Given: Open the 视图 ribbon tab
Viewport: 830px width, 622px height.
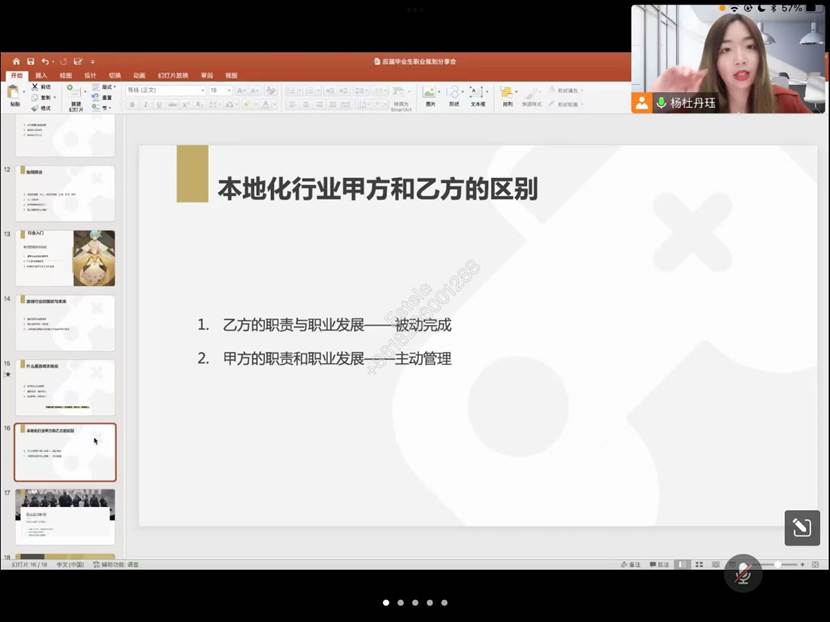Looking at the screenshot, I should click(x=232, y=75).
